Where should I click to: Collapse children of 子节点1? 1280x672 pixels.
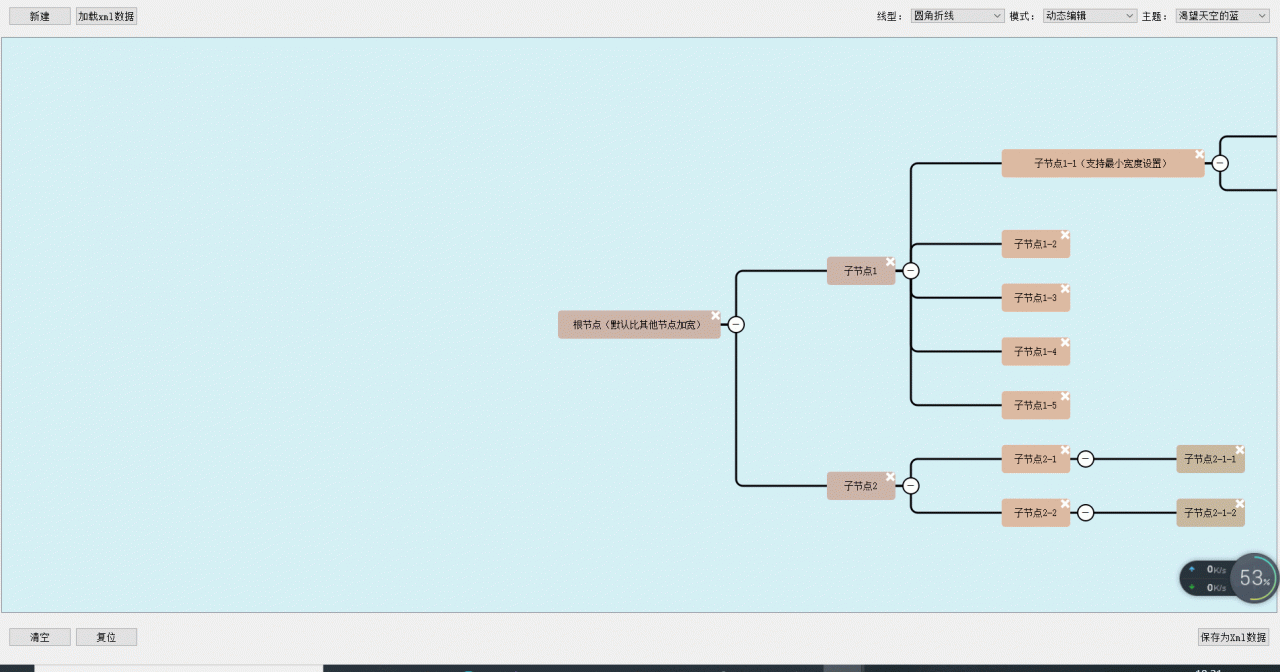tap(911, 270)
